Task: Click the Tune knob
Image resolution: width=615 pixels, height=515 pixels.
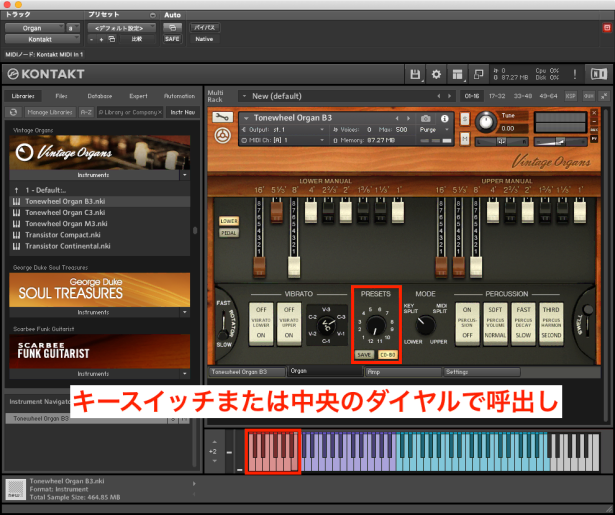Action: pyautogui.click(x=486, y=122)
